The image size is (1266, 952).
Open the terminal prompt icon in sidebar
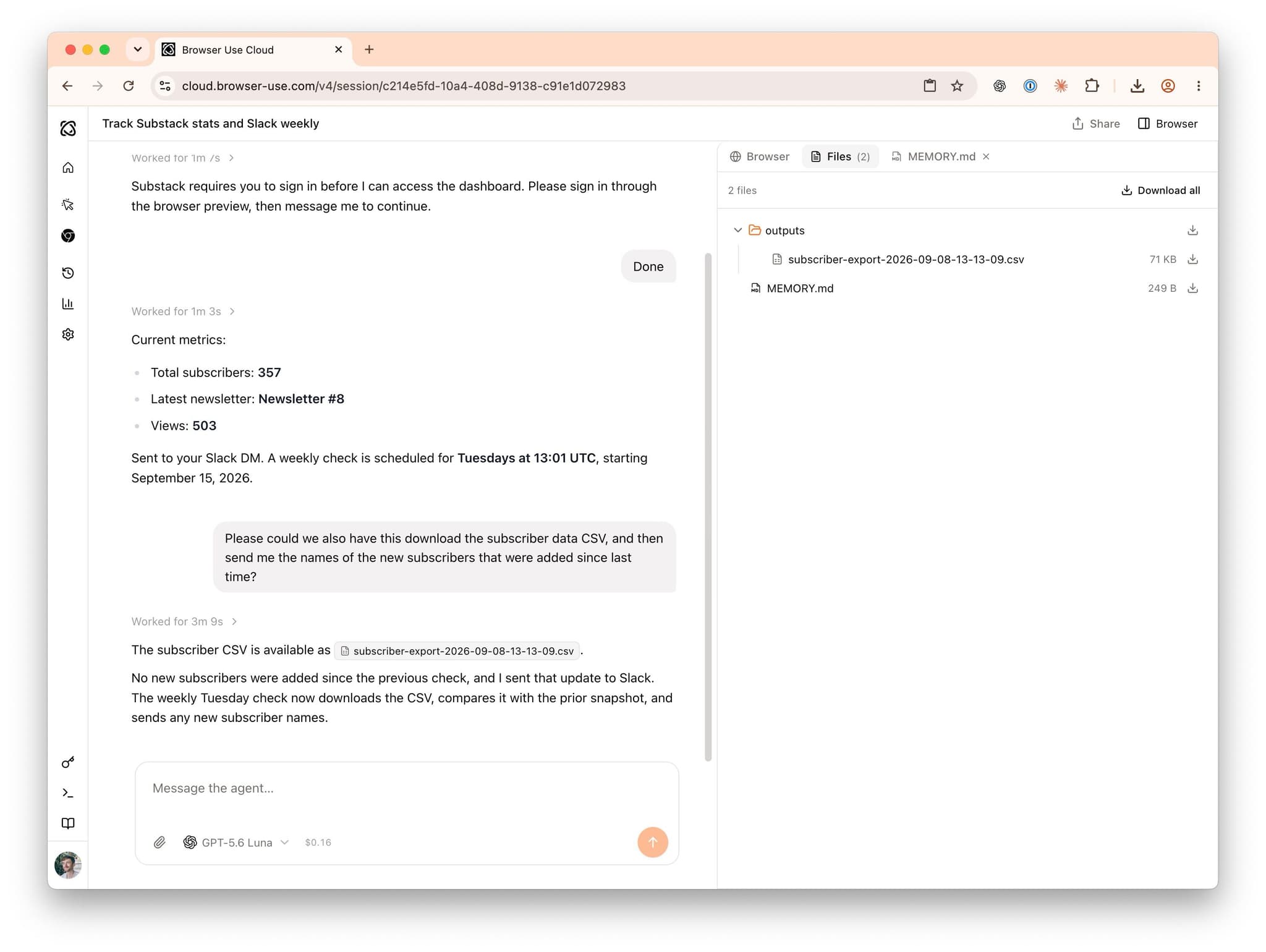click(x=68, y=793)
